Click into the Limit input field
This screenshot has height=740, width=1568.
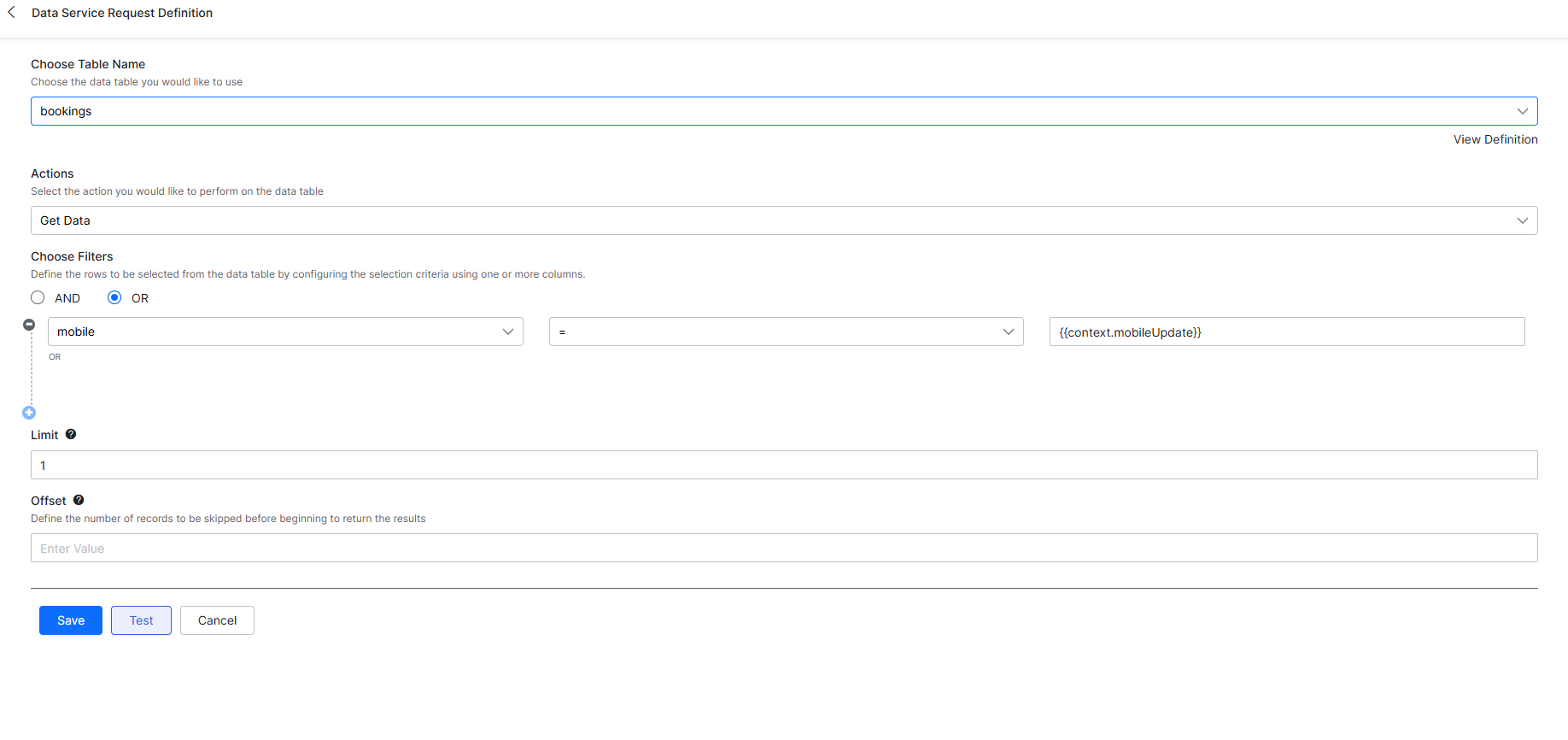click(784, 465)
